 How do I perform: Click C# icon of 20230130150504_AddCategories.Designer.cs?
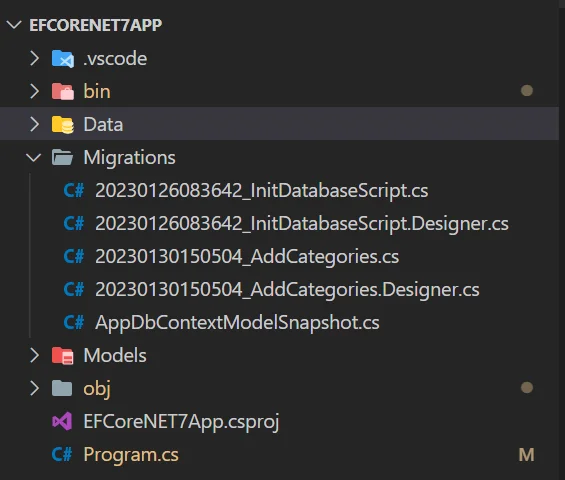tap(74, 289)
